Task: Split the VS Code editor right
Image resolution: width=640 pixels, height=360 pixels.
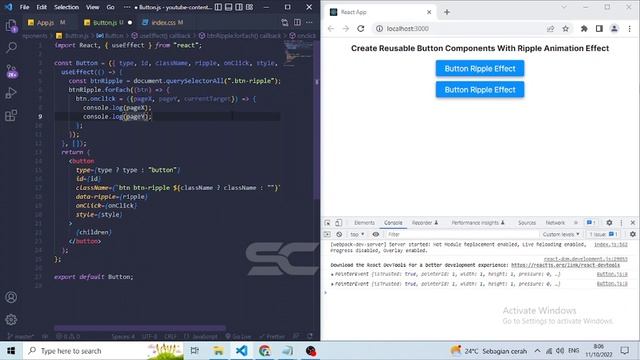Action: pyautogui.click(x=297, y=22)
